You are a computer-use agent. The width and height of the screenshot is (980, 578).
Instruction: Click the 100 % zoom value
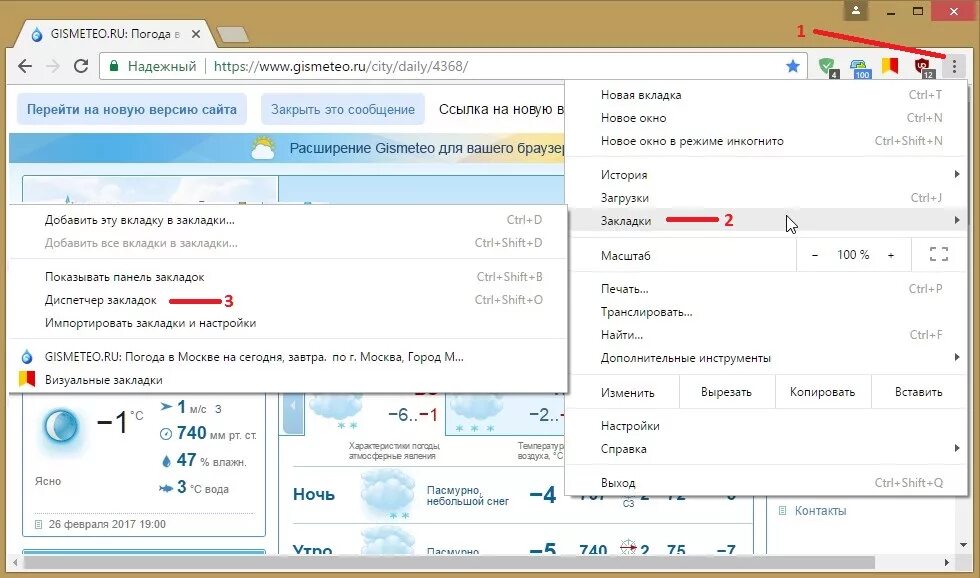(x=853, y=255)
